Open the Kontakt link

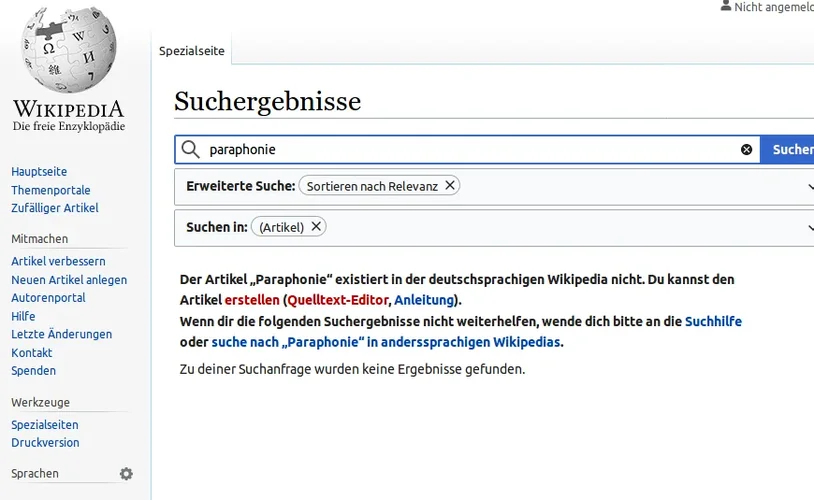[32, 353]
